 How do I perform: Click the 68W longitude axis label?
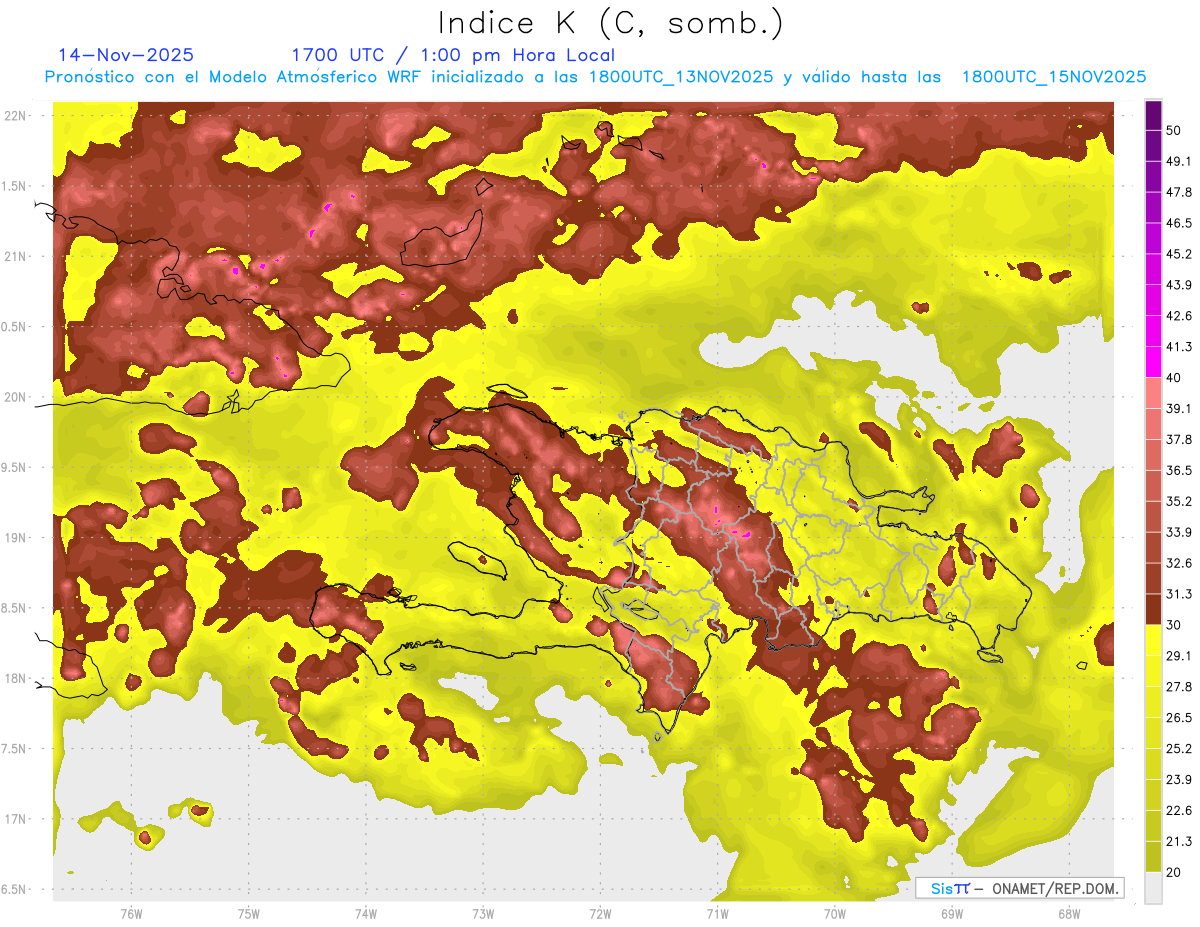(1068, 914)
